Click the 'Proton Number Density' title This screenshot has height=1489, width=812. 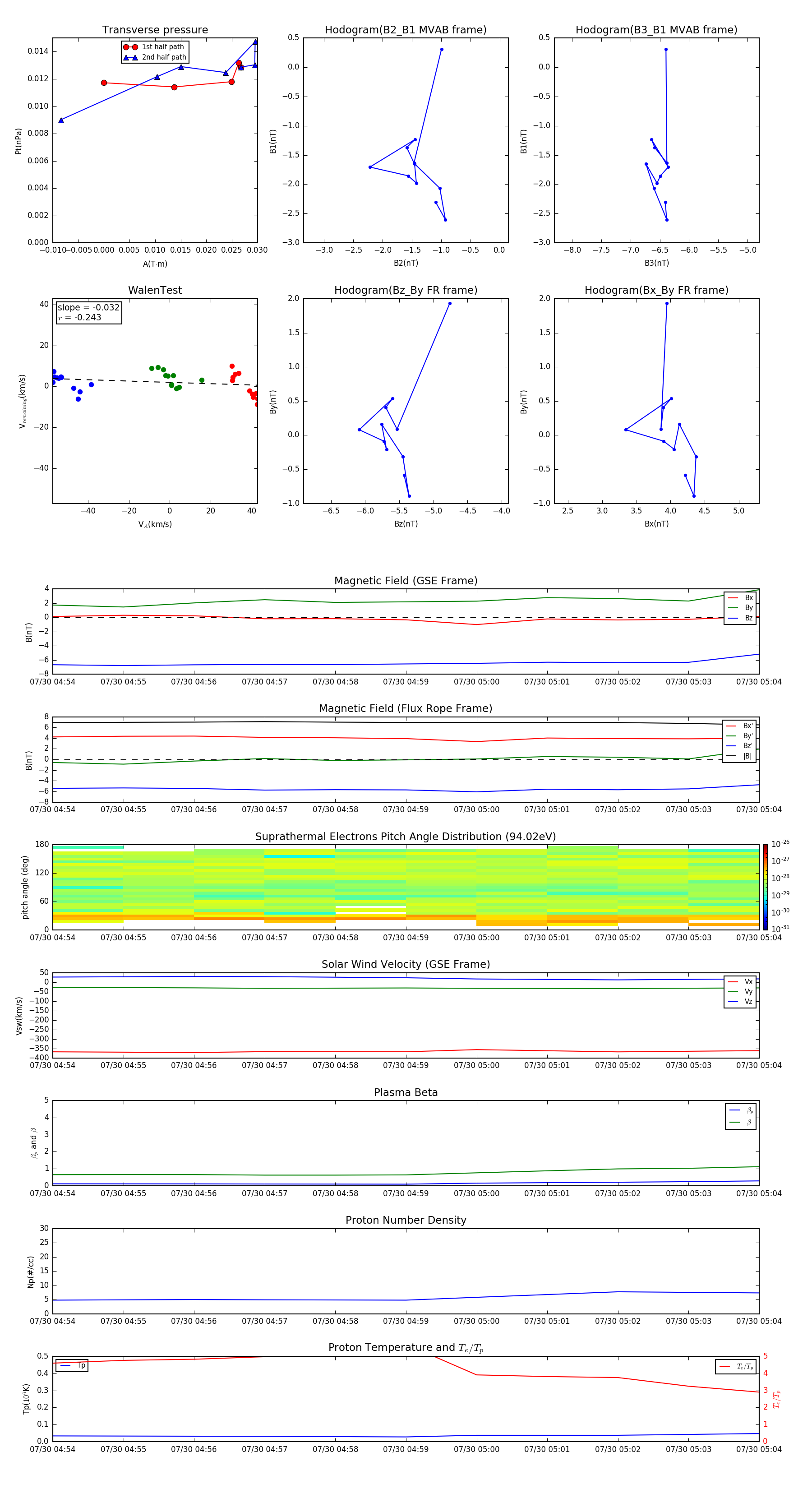point(405,1220)
